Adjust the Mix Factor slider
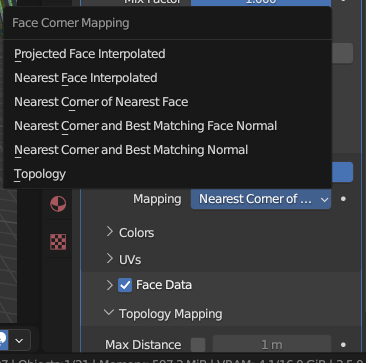Screen dimensions: 366x363 (x=261, y=3)
